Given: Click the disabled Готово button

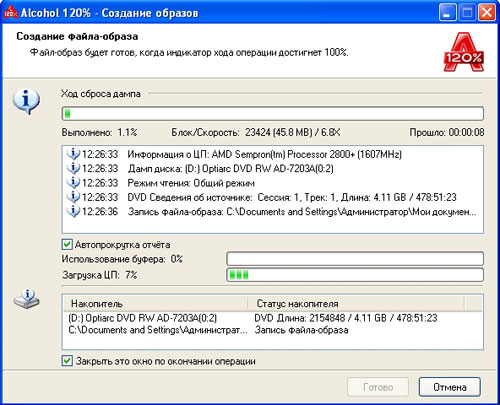Looking at the screenshot, I should click(378, 387).
